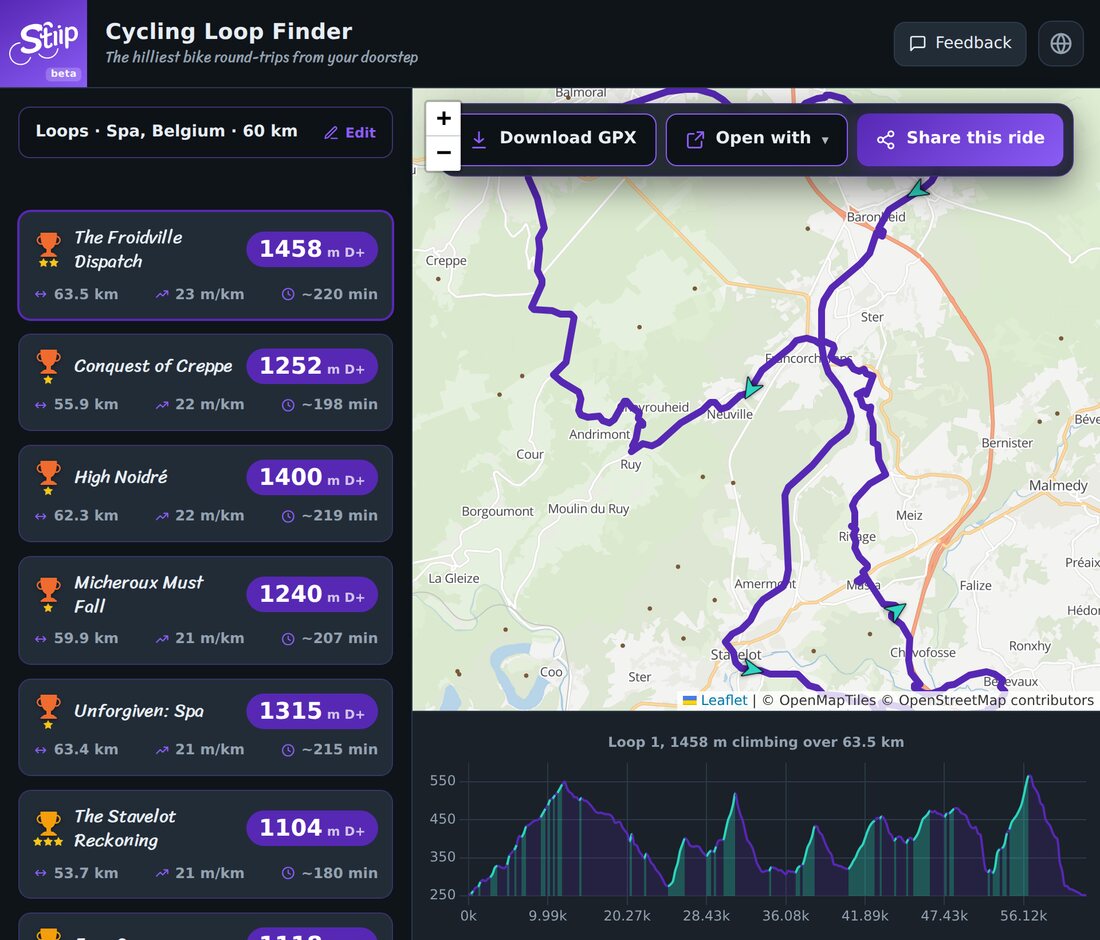Download GPX for this ride
The width and height of the screenshot is (1100, 940).
pos(555,139)
